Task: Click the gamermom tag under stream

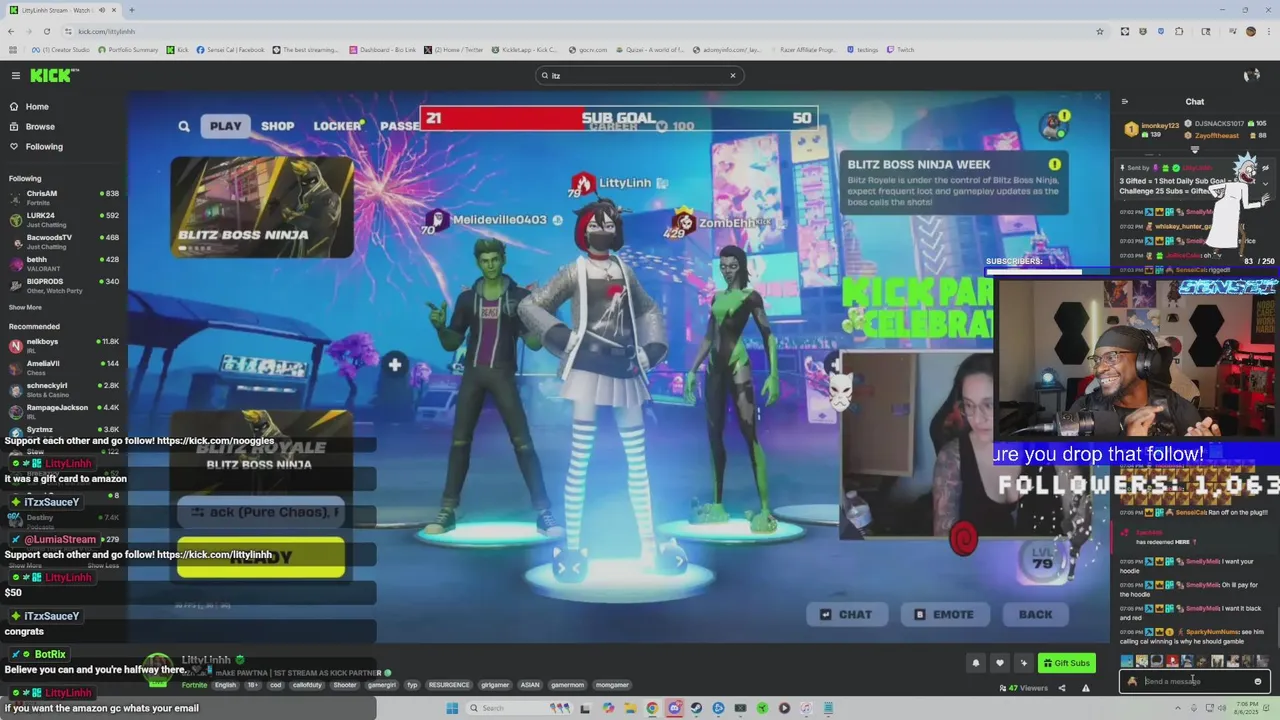Action: tap(568, 685)
